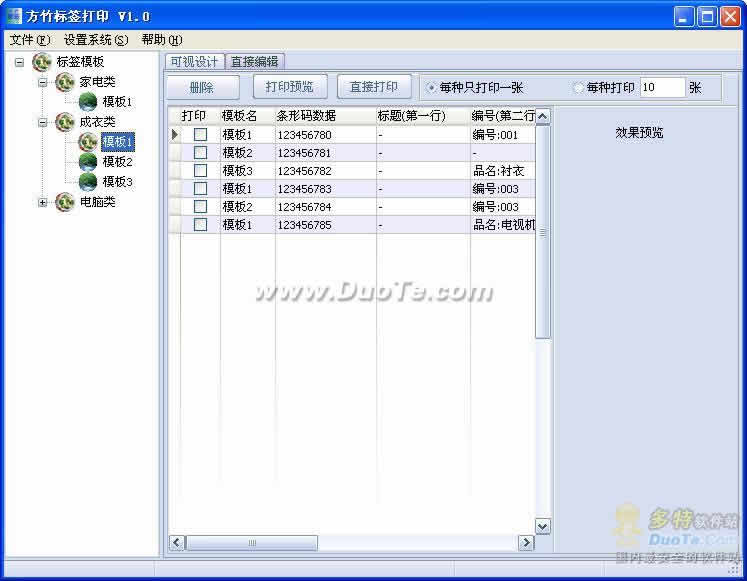
Task: Click the 打印预览 button
Action: click(x=290, y=87)
